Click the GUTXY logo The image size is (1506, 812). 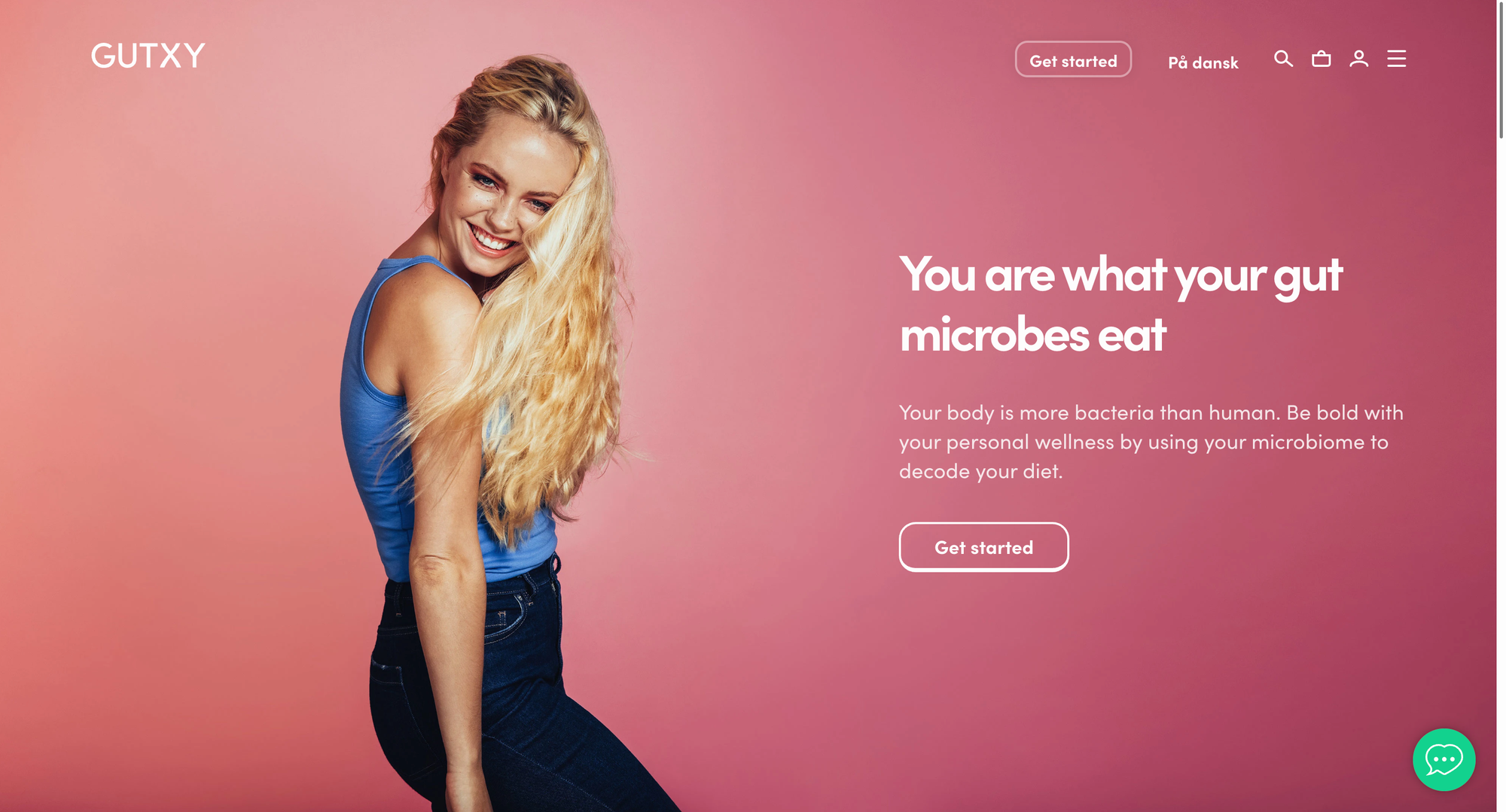(148, 56)
